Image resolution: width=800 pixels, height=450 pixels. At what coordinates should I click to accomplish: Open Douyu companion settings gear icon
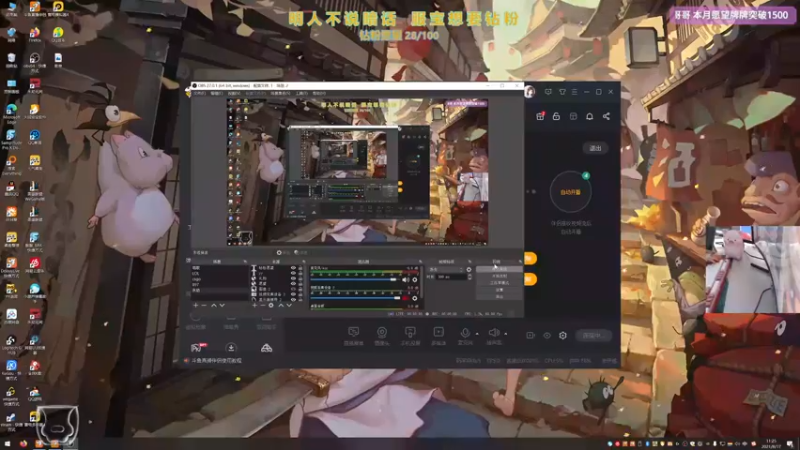pos(563,335)
